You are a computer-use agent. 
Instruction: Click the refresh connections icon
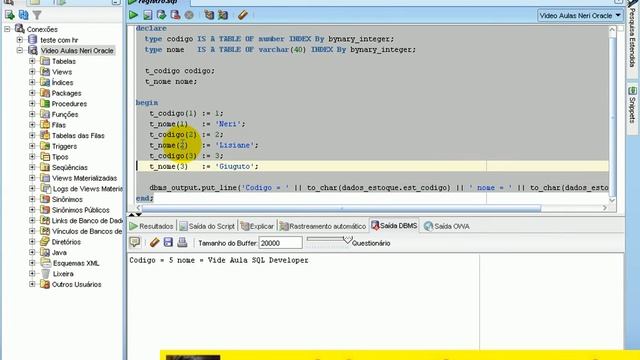coord(24,15)
